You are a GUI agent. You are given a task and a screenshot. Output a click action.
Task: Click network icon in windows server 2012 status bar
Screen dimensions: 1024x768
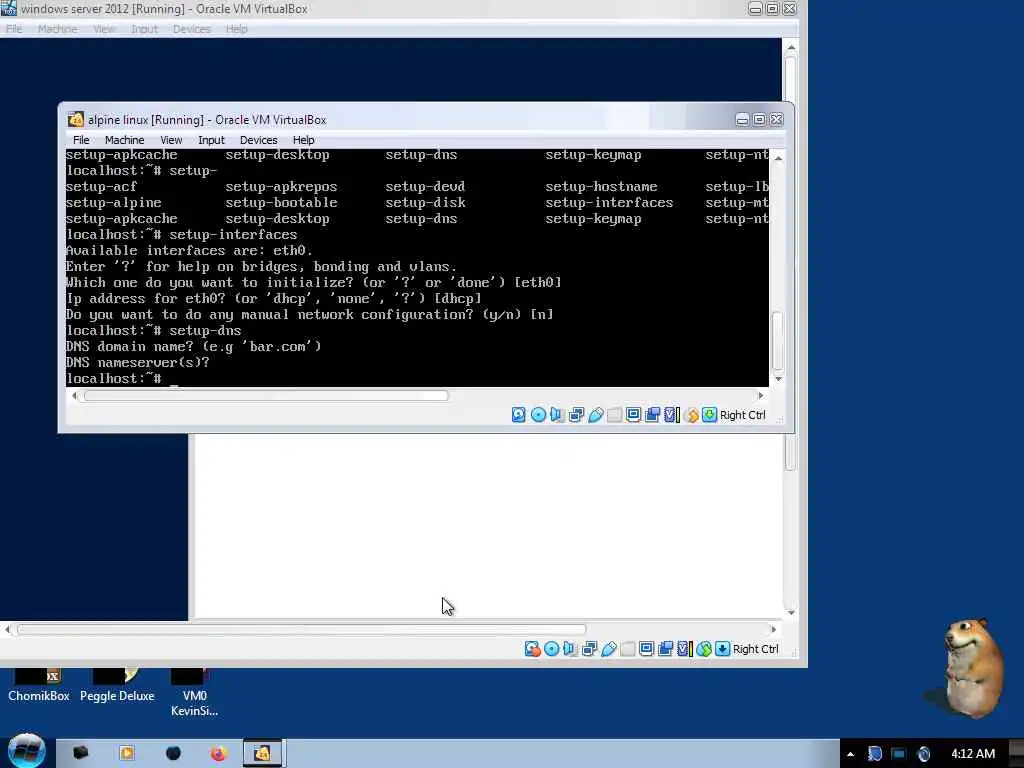point(589,648)
